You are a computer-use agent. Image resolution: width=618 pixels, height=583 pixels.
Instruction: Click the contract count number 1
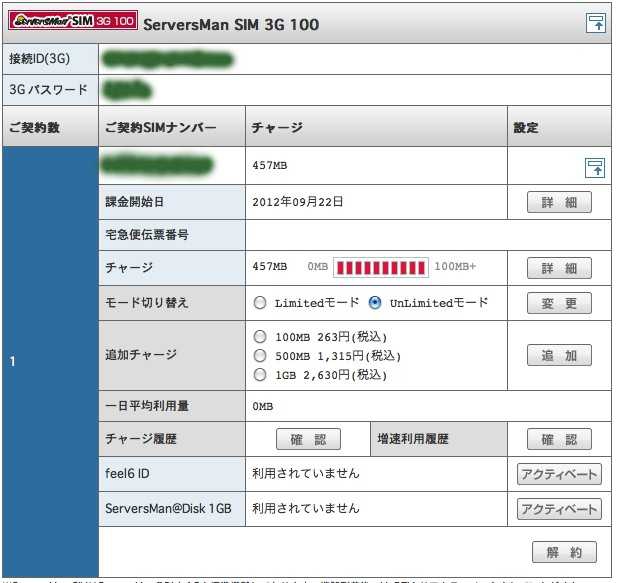click(x=13, y=361)
